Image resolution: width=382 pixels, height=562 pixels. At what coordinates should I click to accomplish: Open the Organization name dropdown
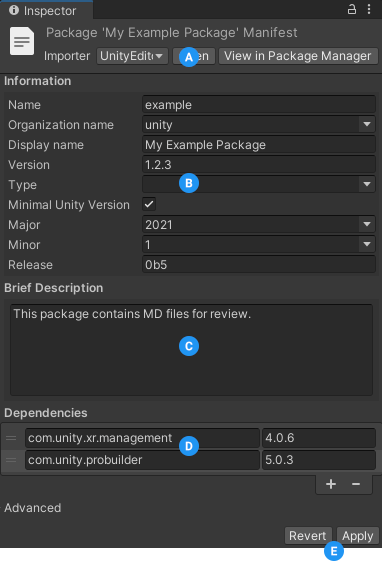tap(259, 125)
